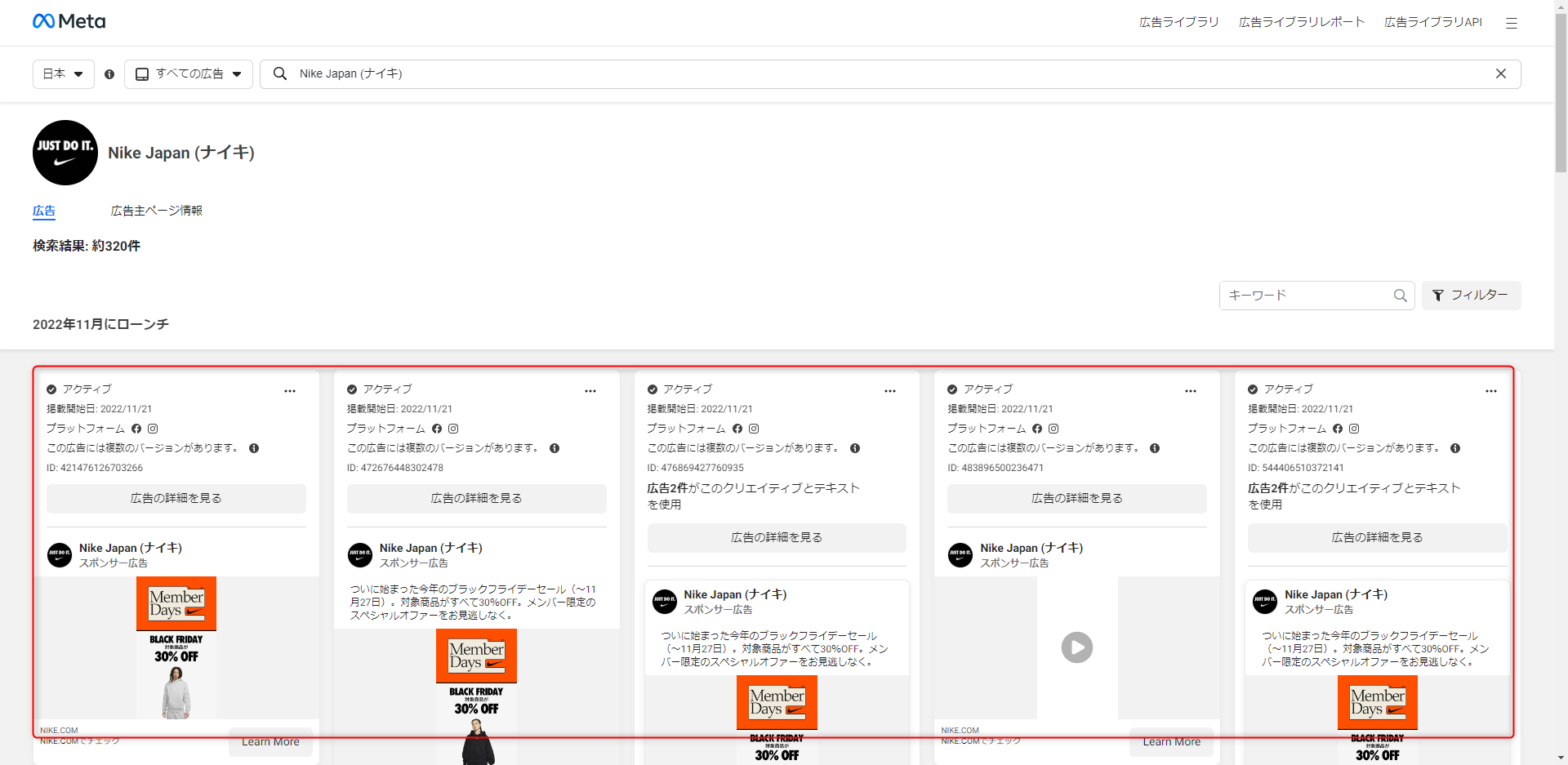The height and width of the screenshot is (765, 1568).
Task: Click the info icon beside country selector
Action: click(109, 74)
